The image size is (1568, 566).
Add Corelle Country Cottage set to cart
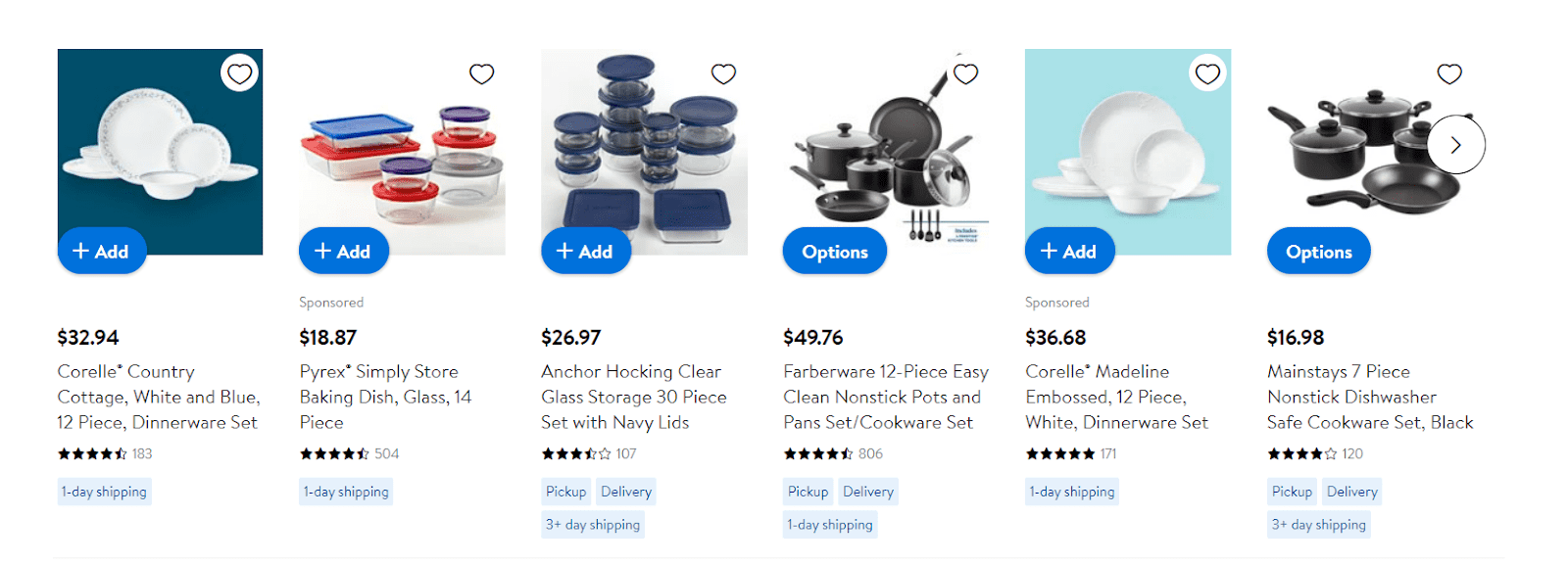pos(102,252)
